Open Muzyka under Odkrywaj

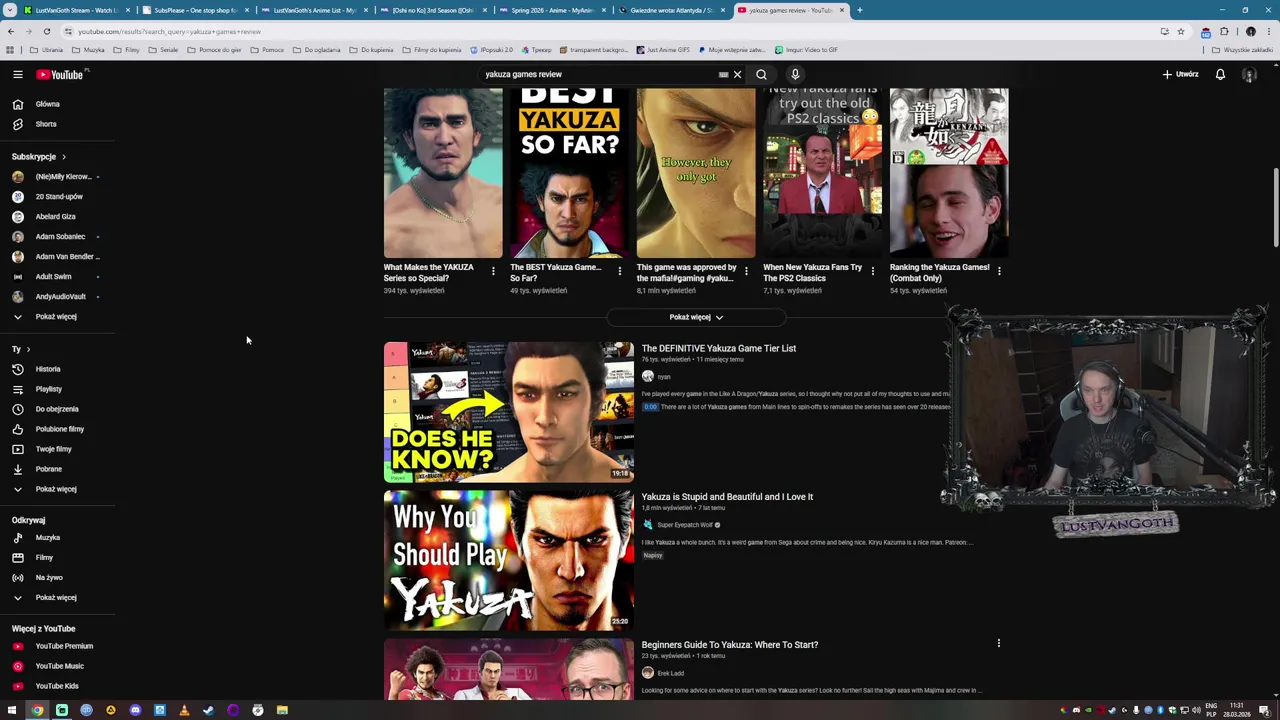tap(48, 537)
